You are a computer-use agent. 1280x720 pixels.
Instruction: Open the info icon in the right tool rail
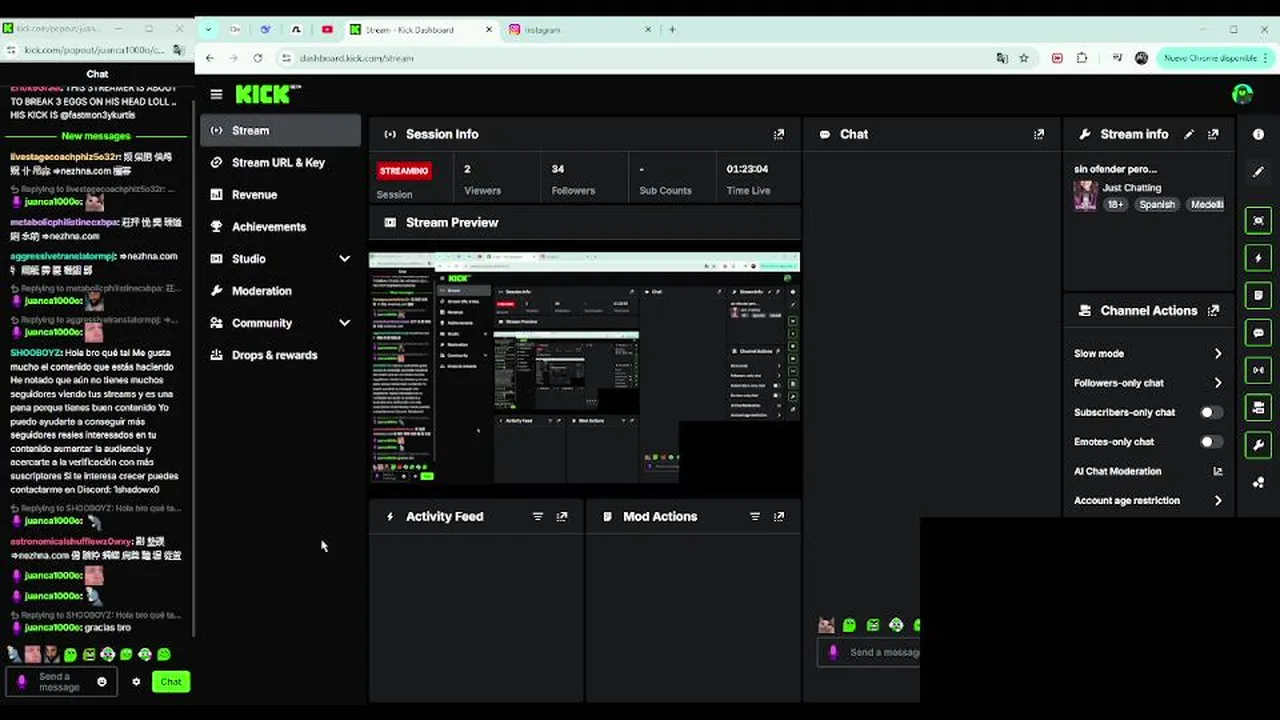[x=1258, y=134]
